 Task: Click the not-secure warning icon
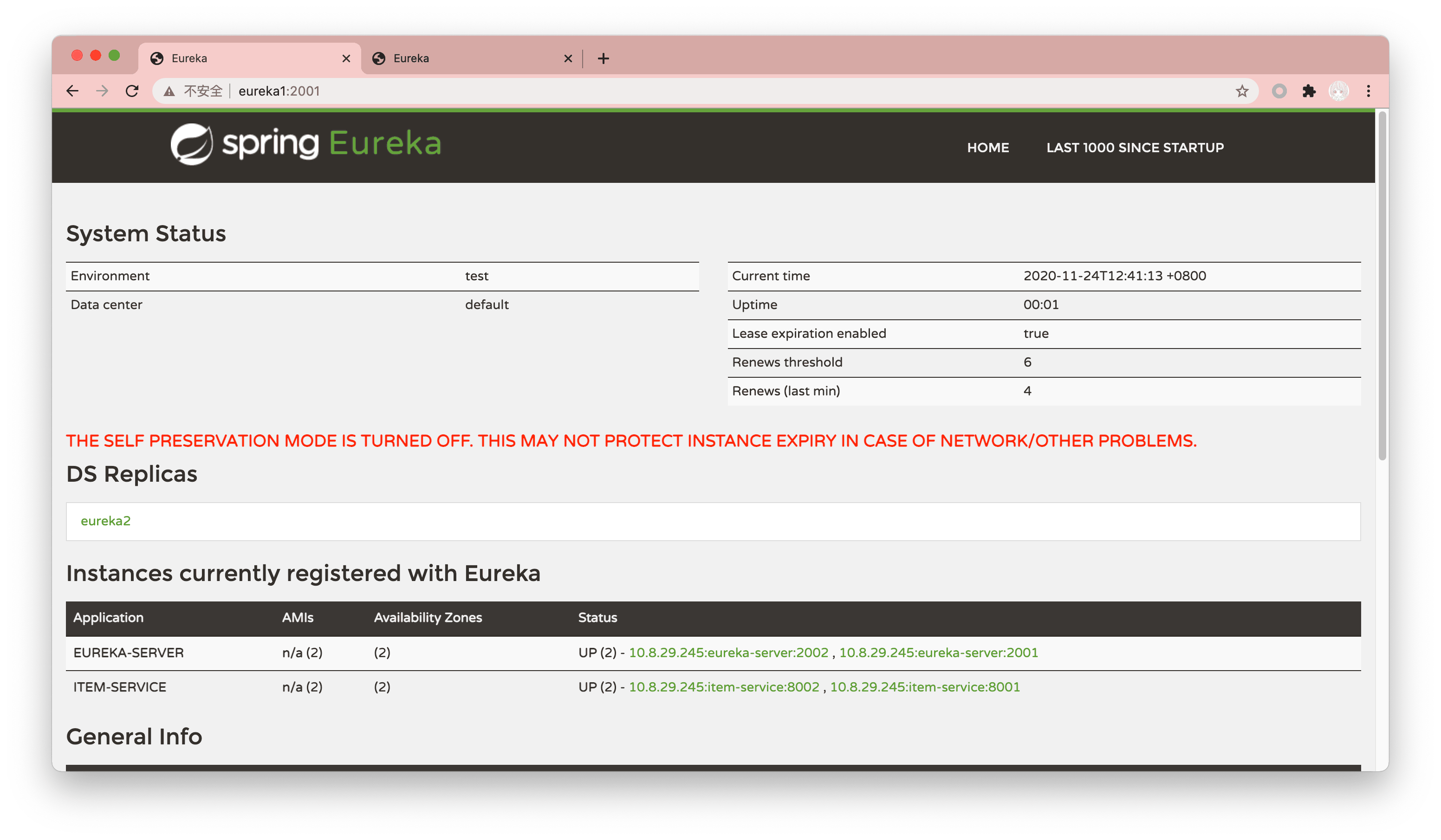pyautogui.click(x=169, y=91)
